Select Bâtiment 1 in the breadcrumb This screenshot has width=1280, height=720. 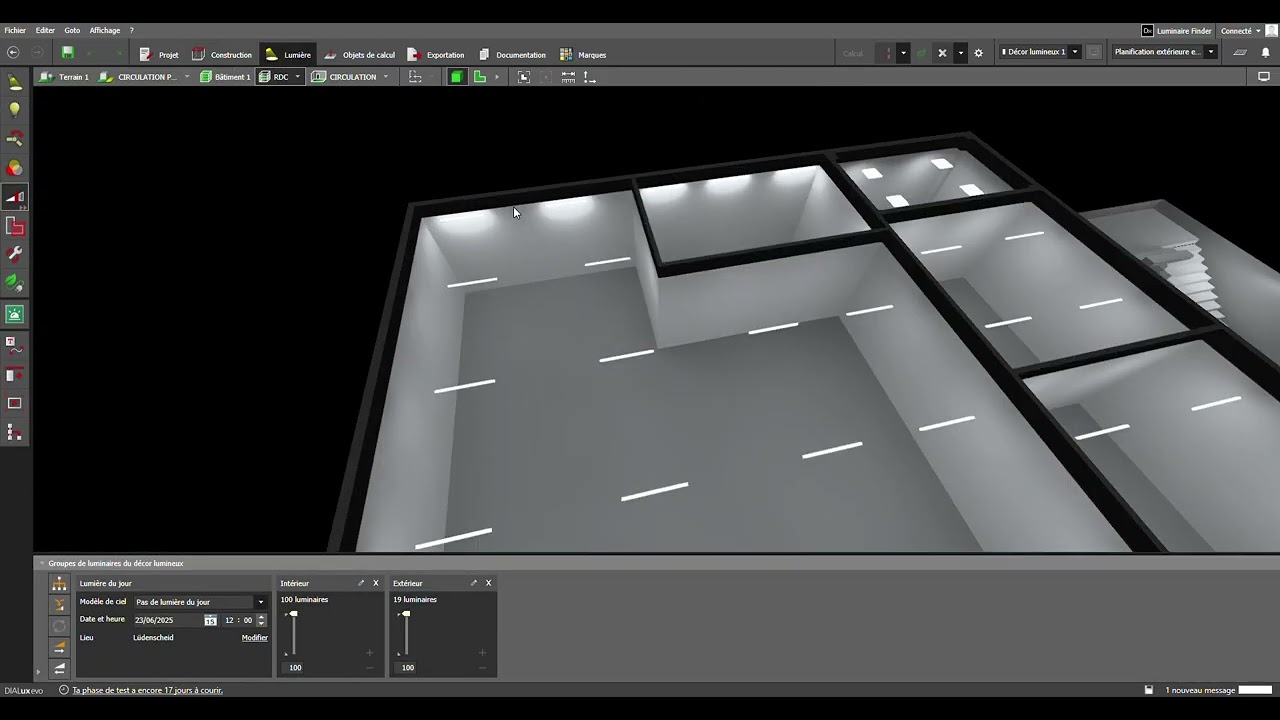click(x=225, y=77)
